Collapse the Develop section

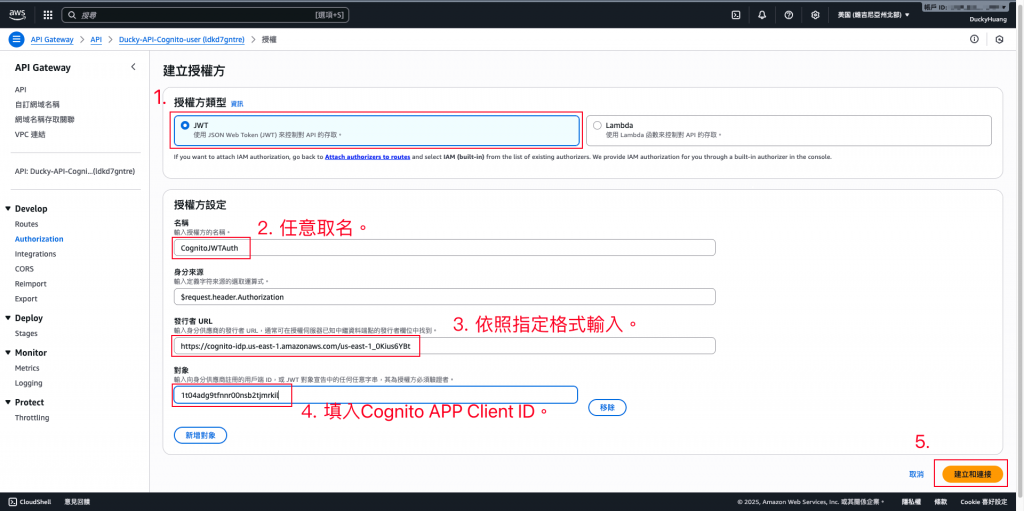[x=8, y=208]
